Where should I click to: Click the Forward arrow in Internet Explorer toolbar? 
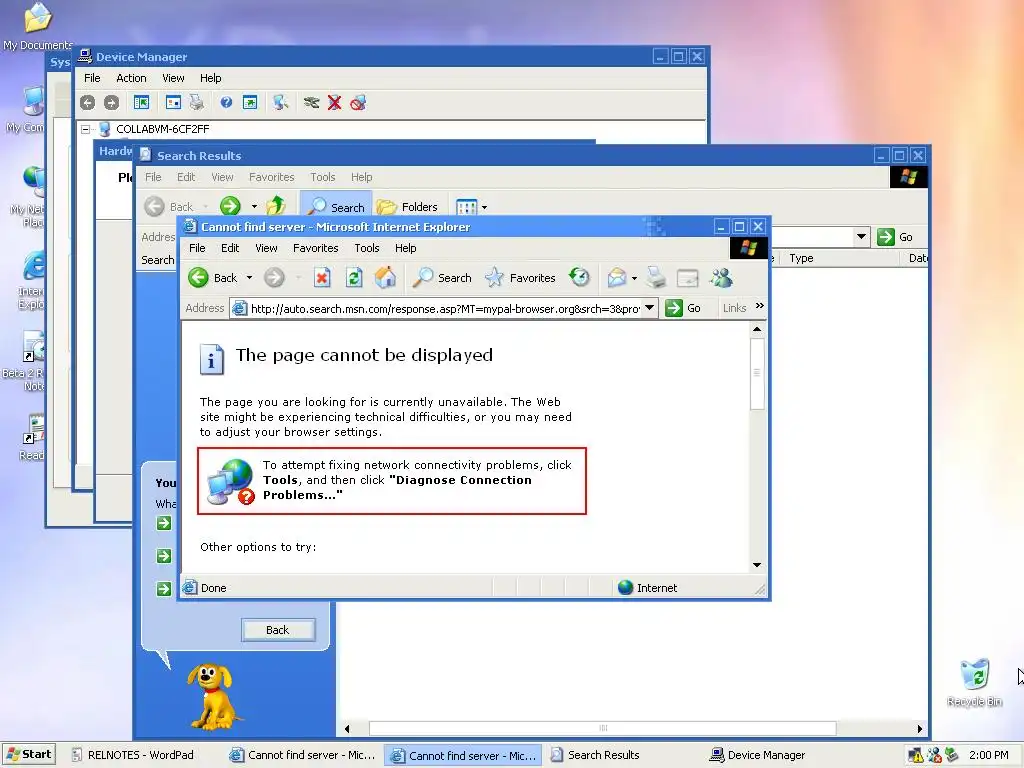(274, 278)
